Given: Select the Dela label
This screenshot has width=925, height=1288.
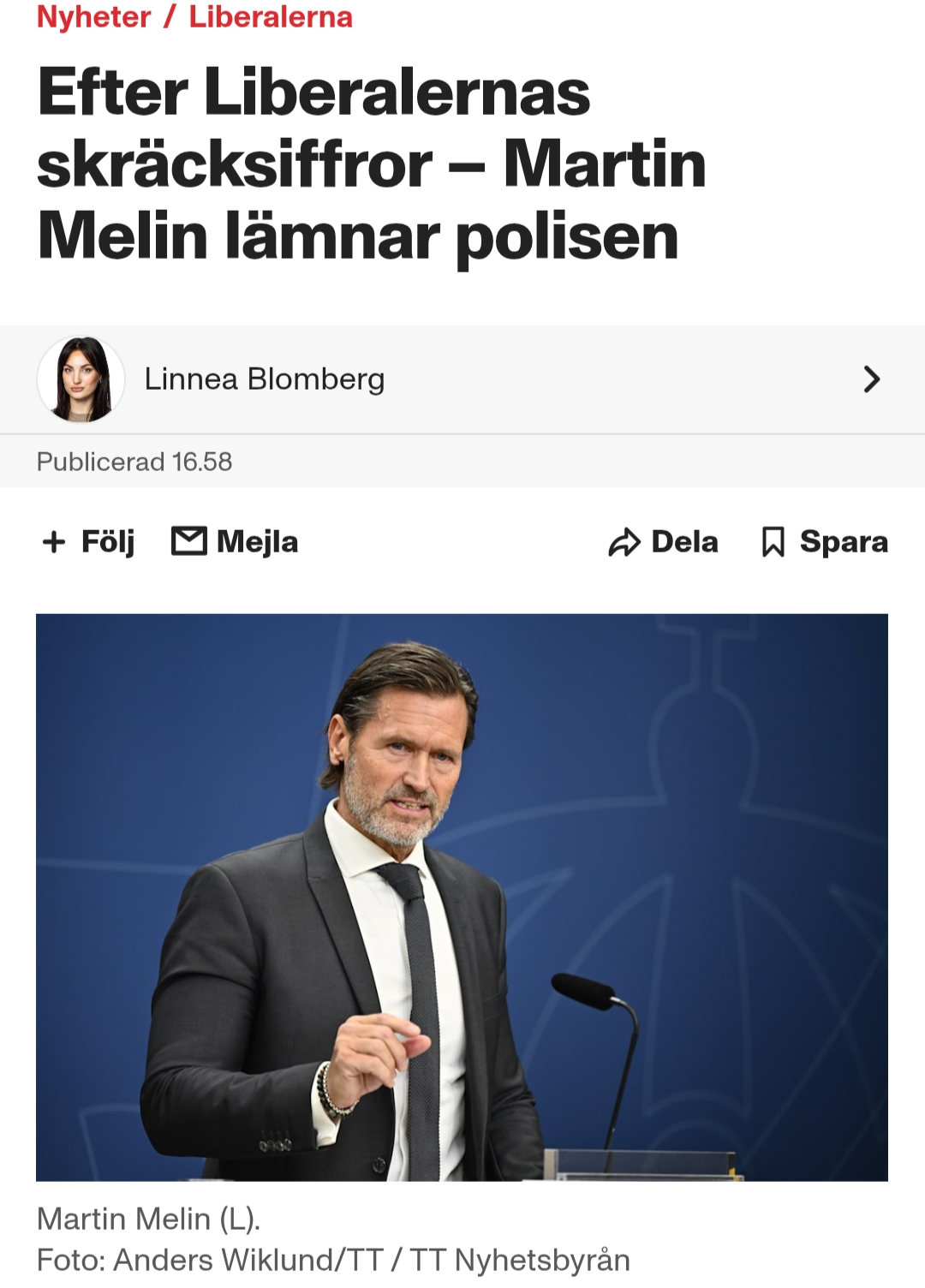Looking at the screenshot, I should 684,542.
